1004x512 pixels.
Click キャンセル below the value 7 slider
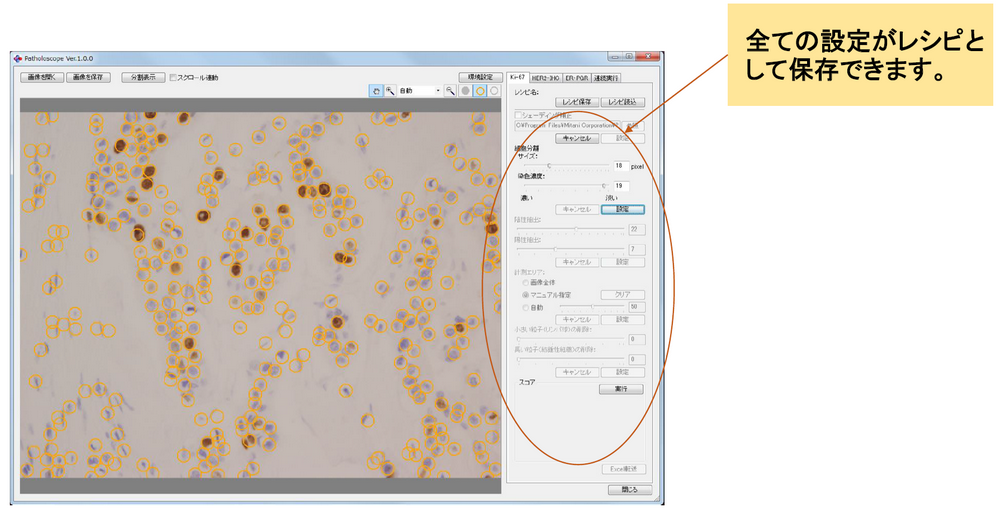[x=577, y=262]
